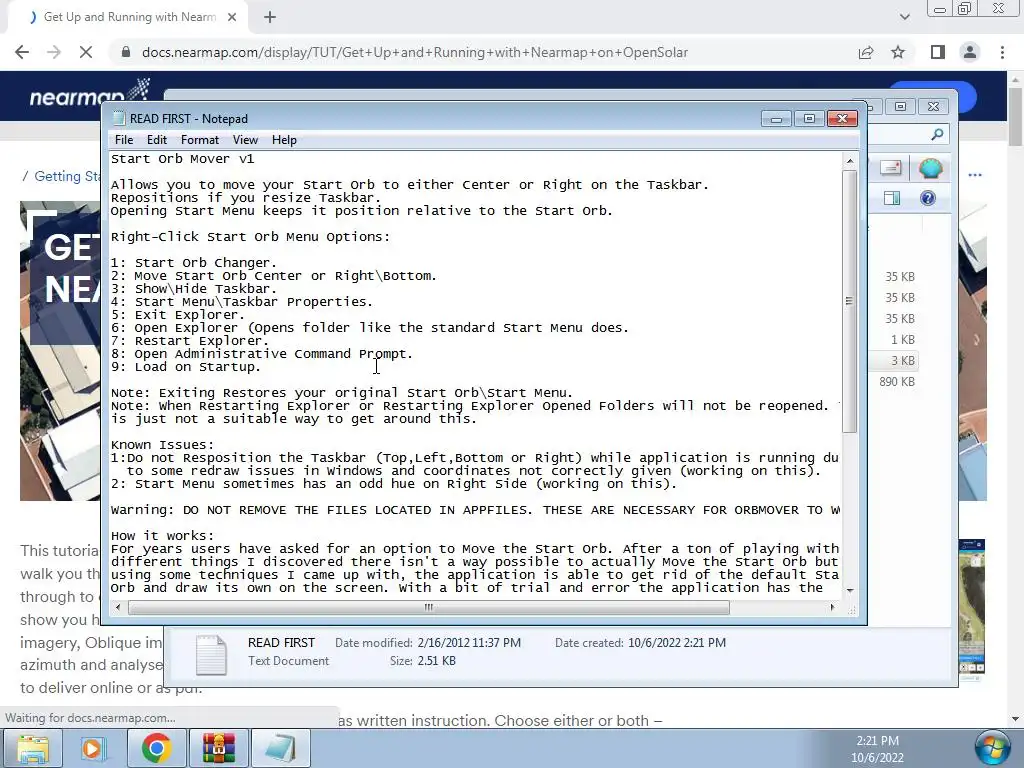Open Explorer help via blue question icon
Screen dimensions: 1024x768
coord(927,198)
